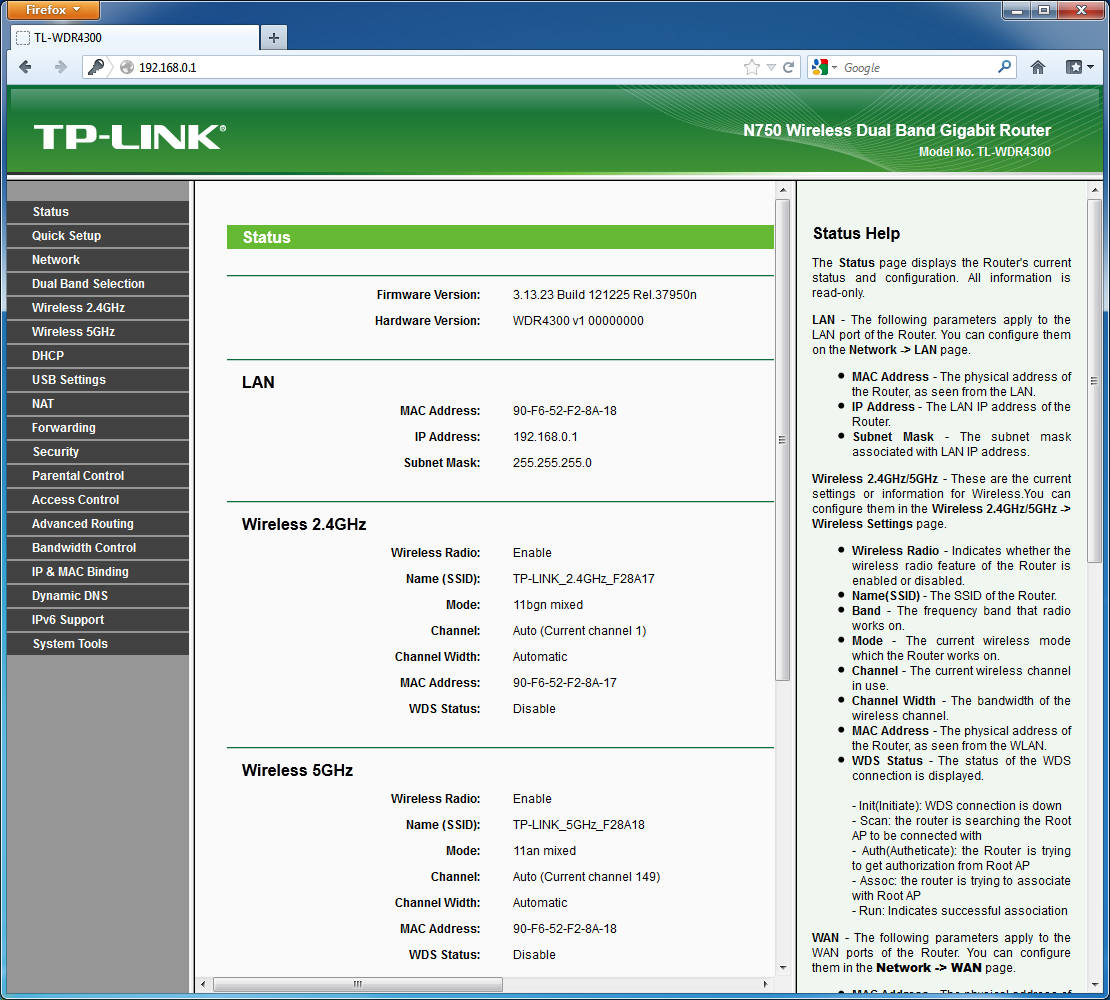Screen dimensions: 1110x1000
Task: Click horizontal scrollbar right arrow
Action: tap(765, 984)
